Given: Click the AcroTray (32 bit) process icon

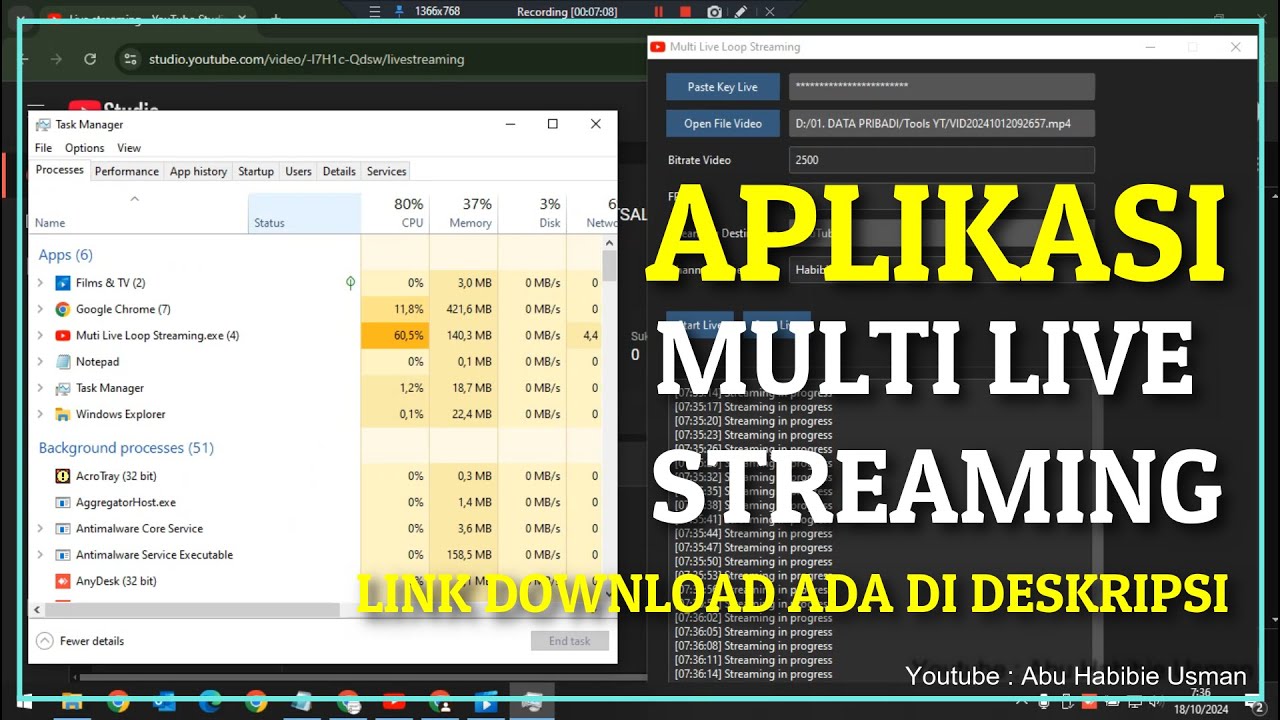Looking at the screenshot, I should tap(63, 476).
